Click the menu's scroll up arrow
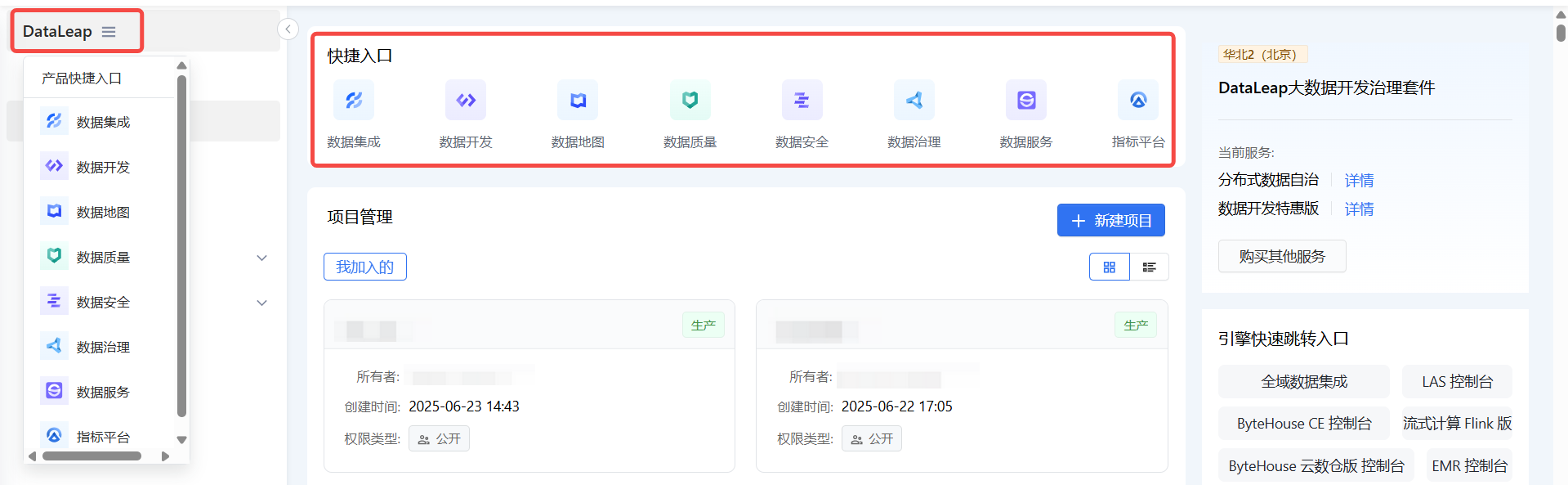 click(x=181, y=65)
